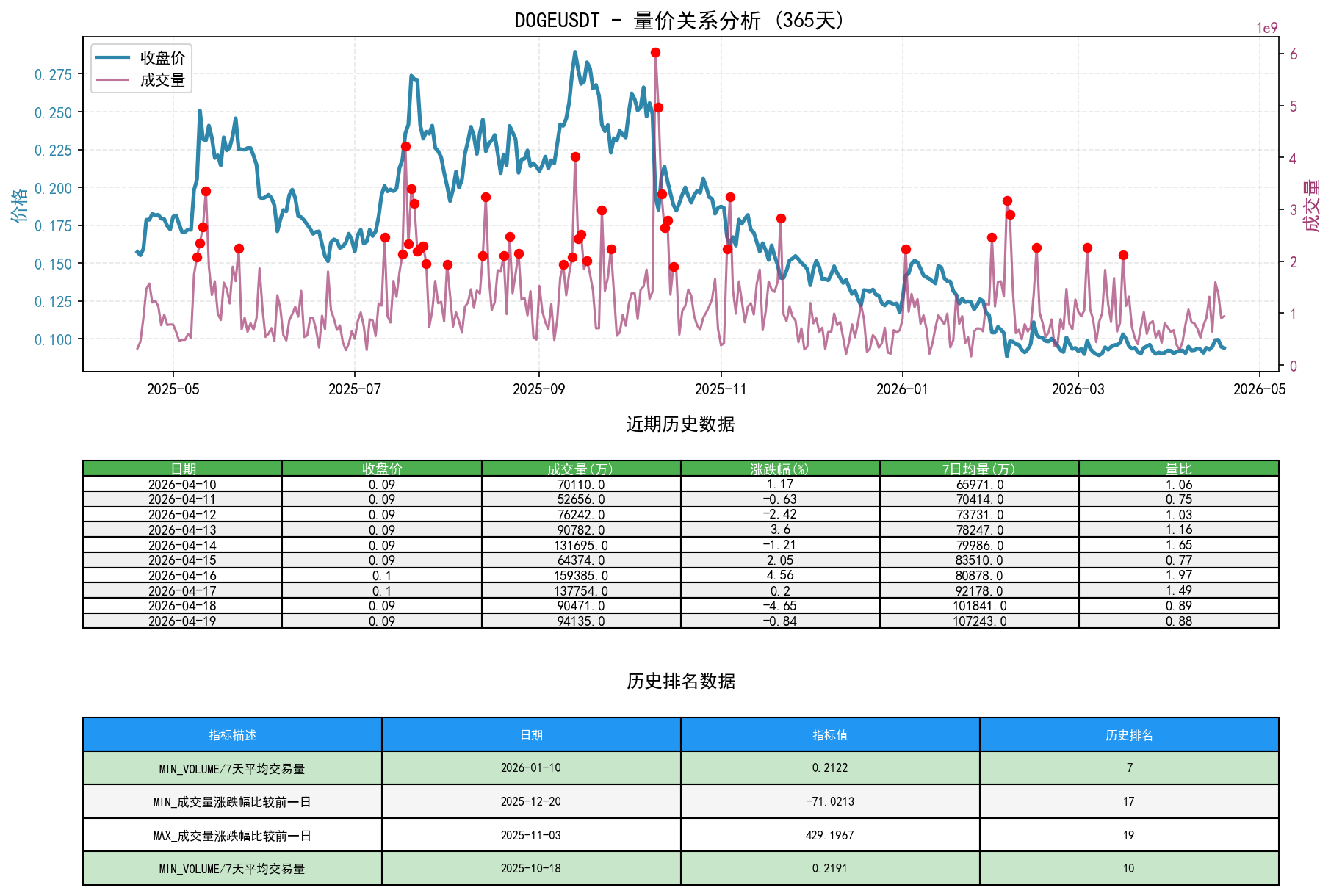Click the 历史排名 header in the ranking table
This screenshot has height=896, width=1331.
click(x=1129, y=734)
